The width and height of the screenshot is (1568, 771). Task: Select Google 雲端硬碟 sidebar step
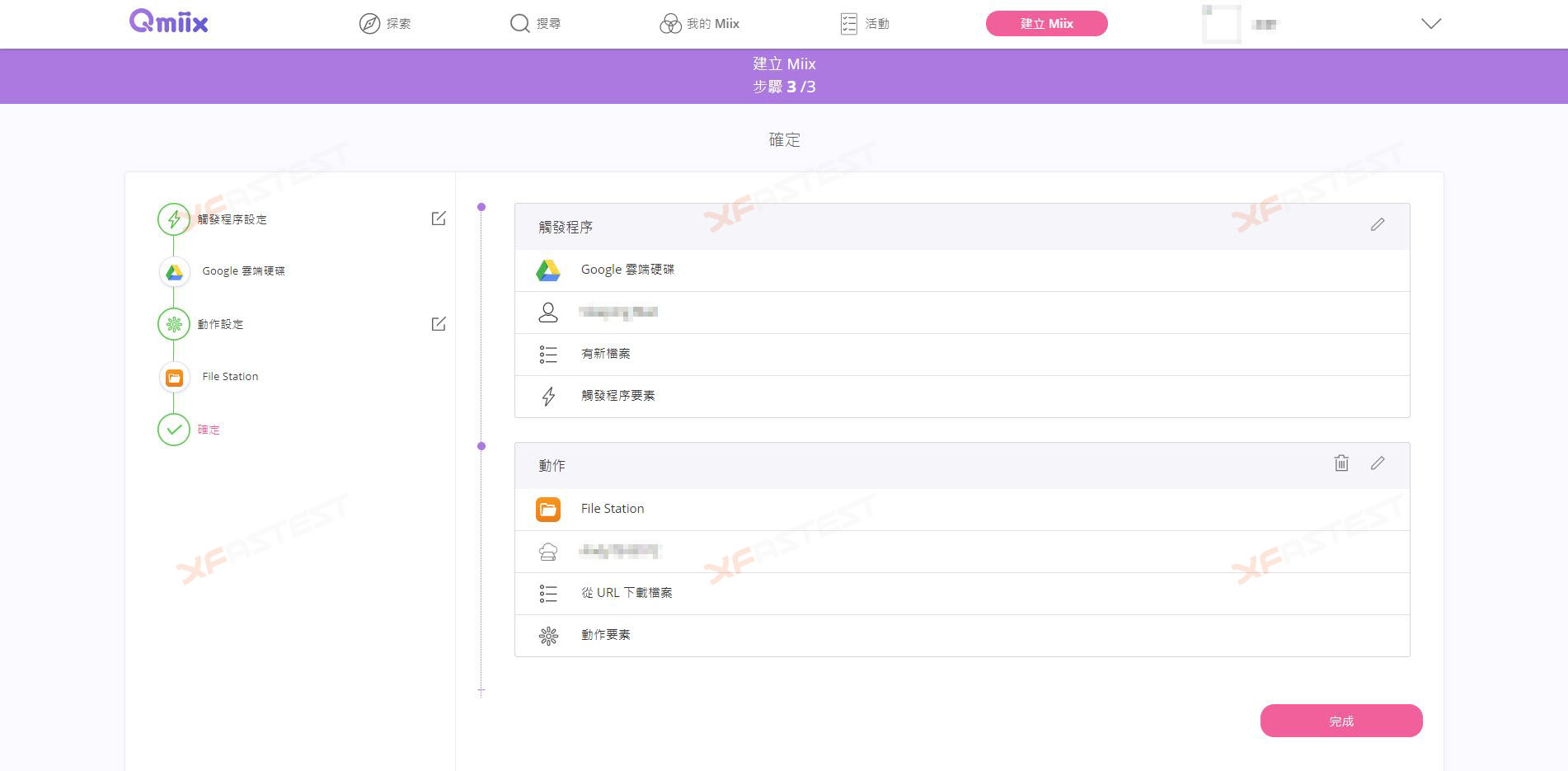[x=243, y=271]
